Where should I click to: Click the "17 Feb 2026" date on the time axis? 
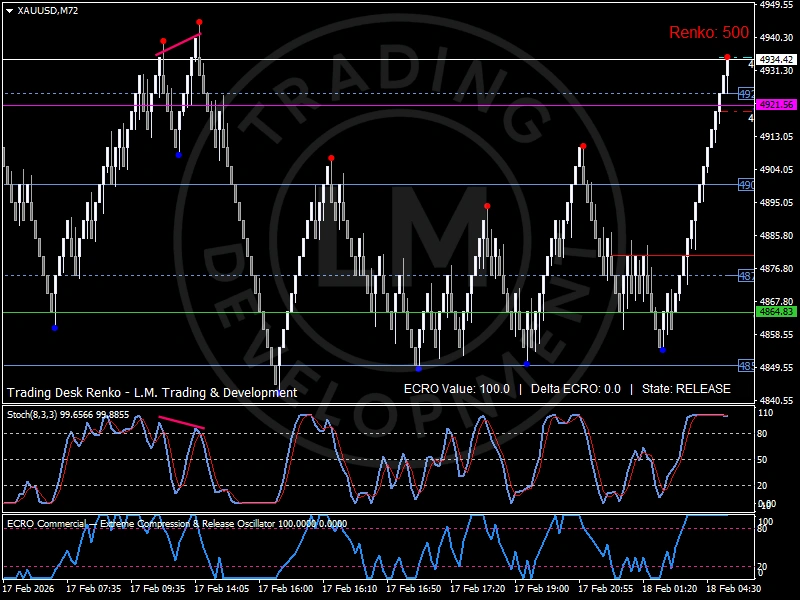[x=28, y=588]
